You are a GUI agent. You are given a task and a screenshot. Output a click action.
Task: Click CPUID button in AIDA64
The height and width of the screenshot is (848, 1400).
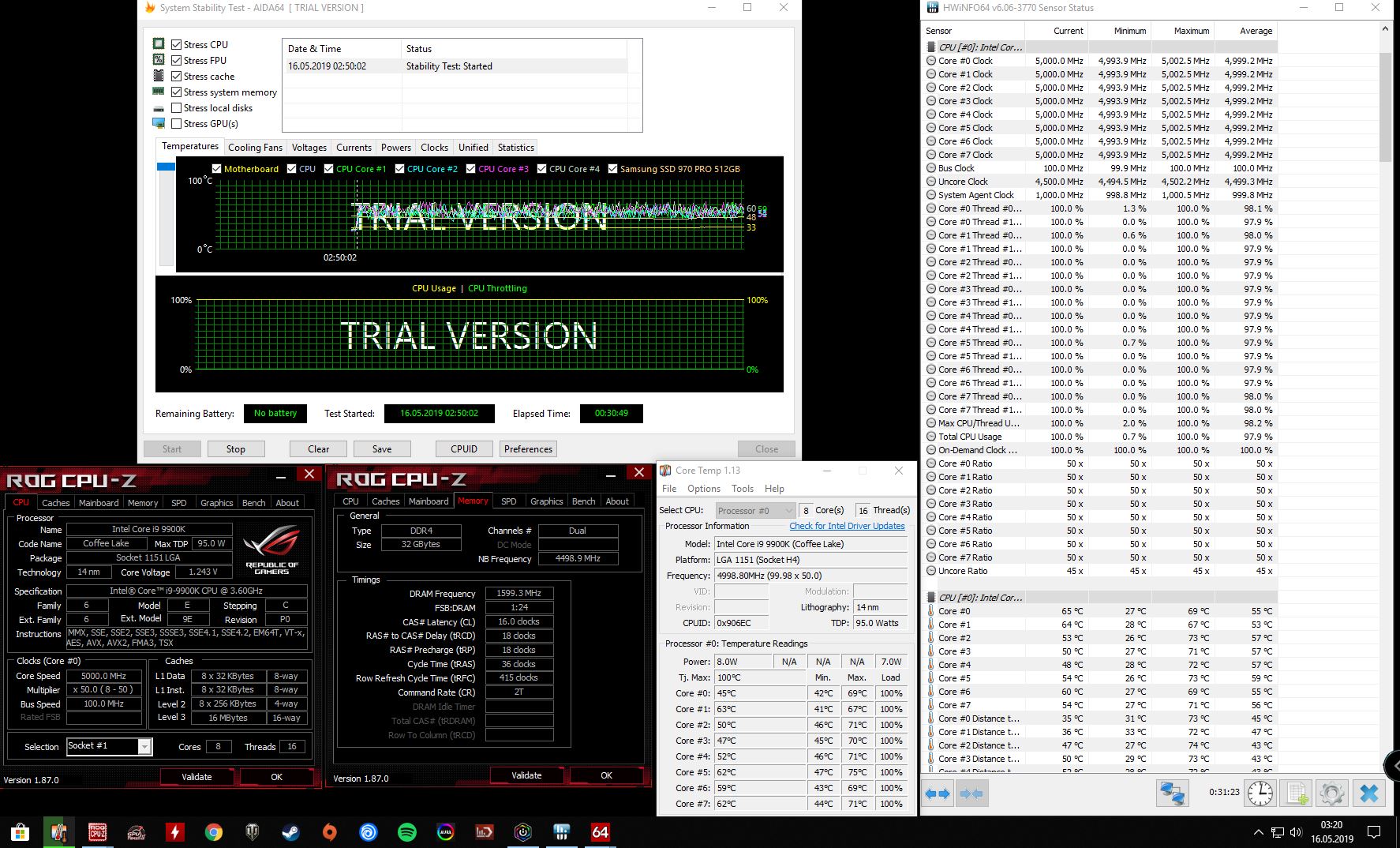click(x=464, y=449)
